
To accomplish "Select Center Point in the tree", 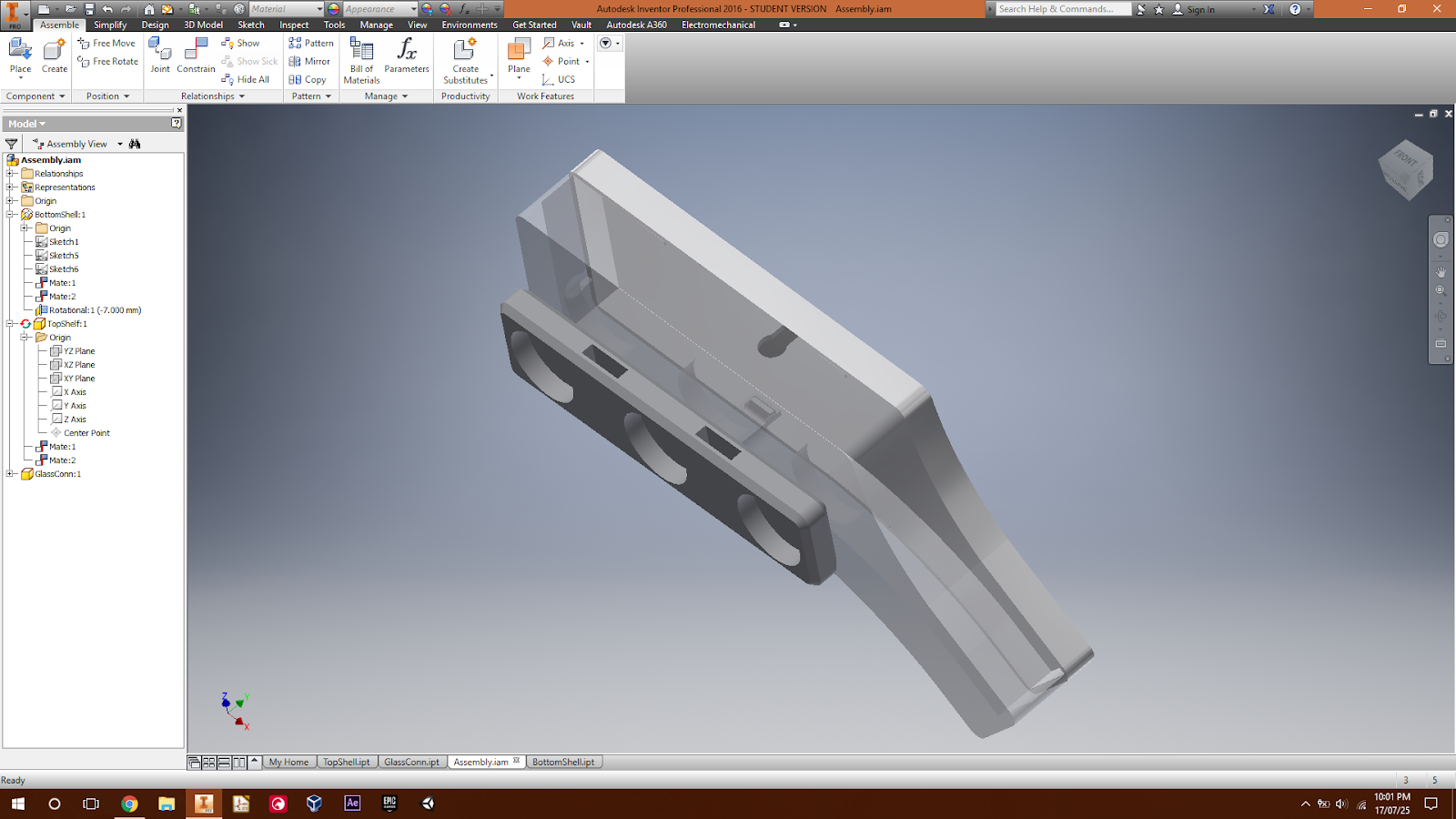I will coord(86,432).
